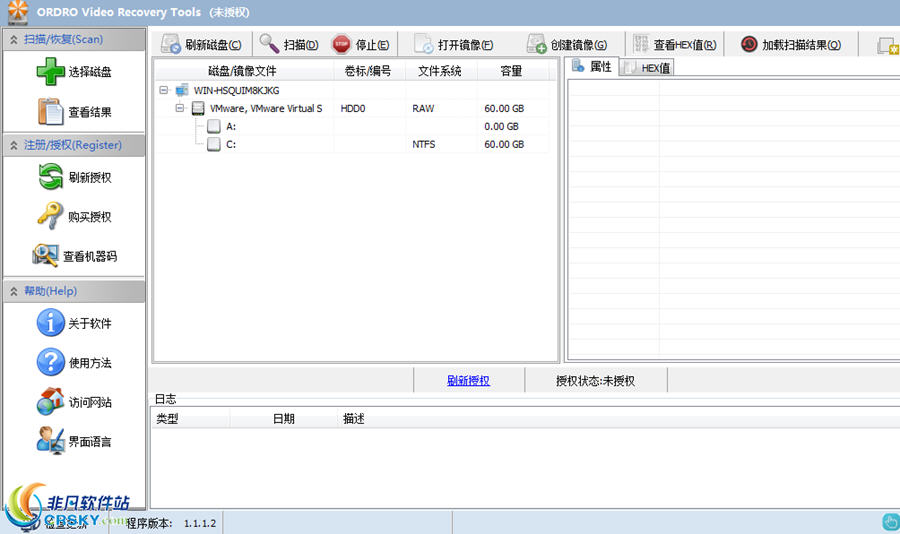Sort by 磁盘/镜像文件 column header
Screen dimensions: 900x534
[x=243, y=71]
